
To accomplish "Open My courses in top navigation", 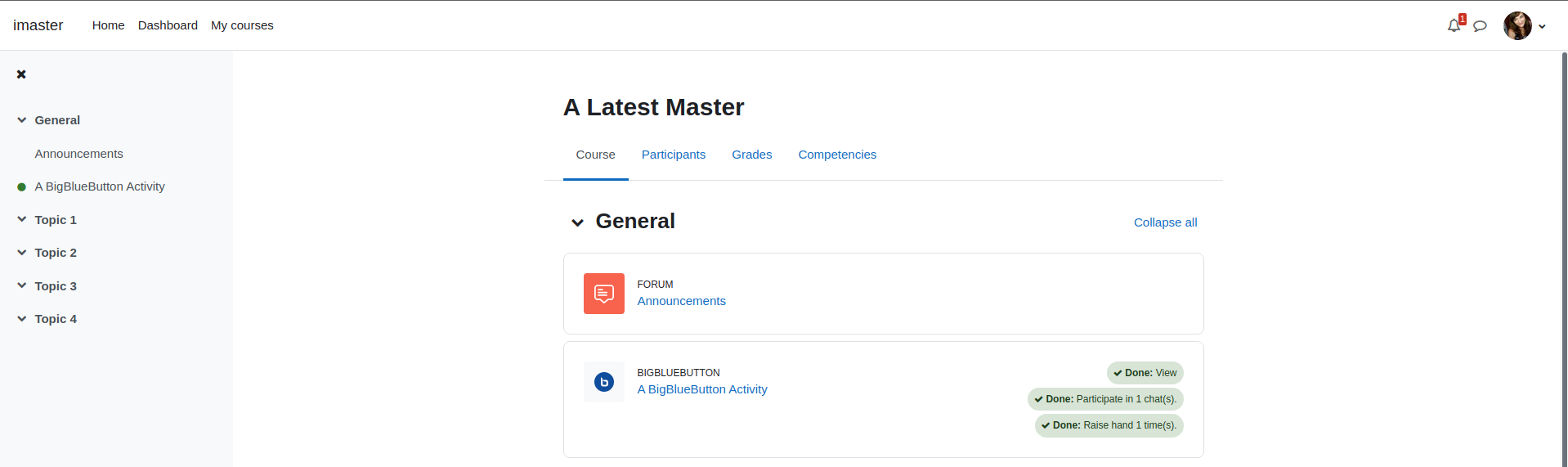I will point(242,25).
